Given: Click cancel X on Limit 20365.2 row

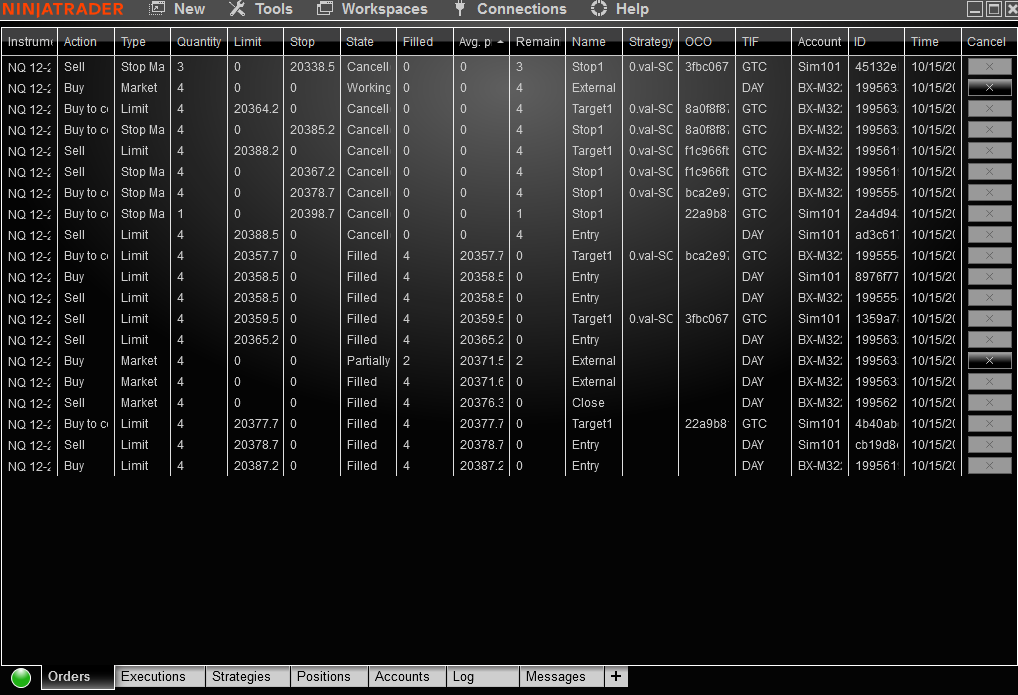Looking at the screenshot, I should (989, 340).
